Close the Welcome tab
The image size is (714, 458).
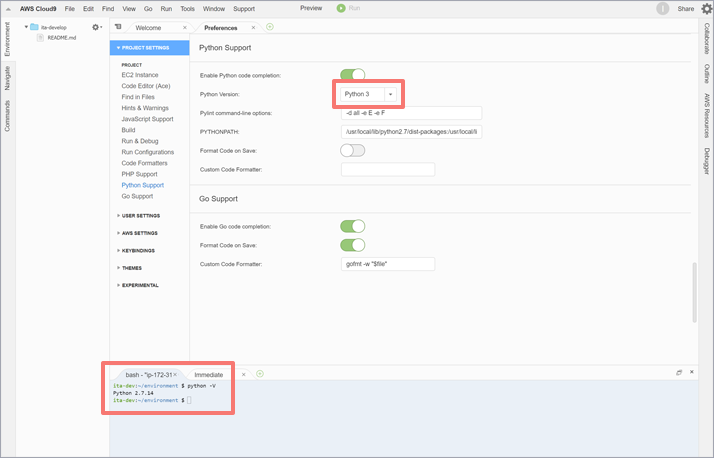point(185,28)
